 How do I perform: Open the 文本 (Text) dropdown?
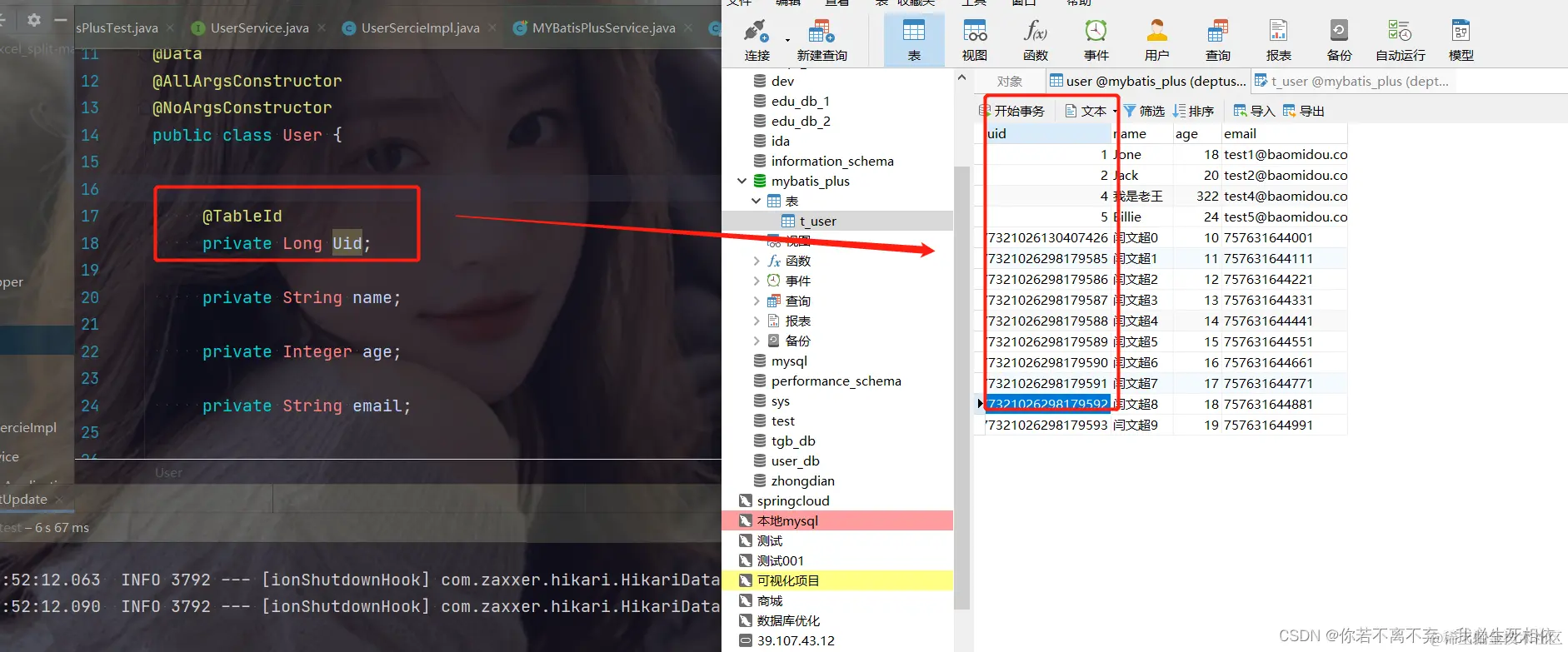coord(1091,111)
